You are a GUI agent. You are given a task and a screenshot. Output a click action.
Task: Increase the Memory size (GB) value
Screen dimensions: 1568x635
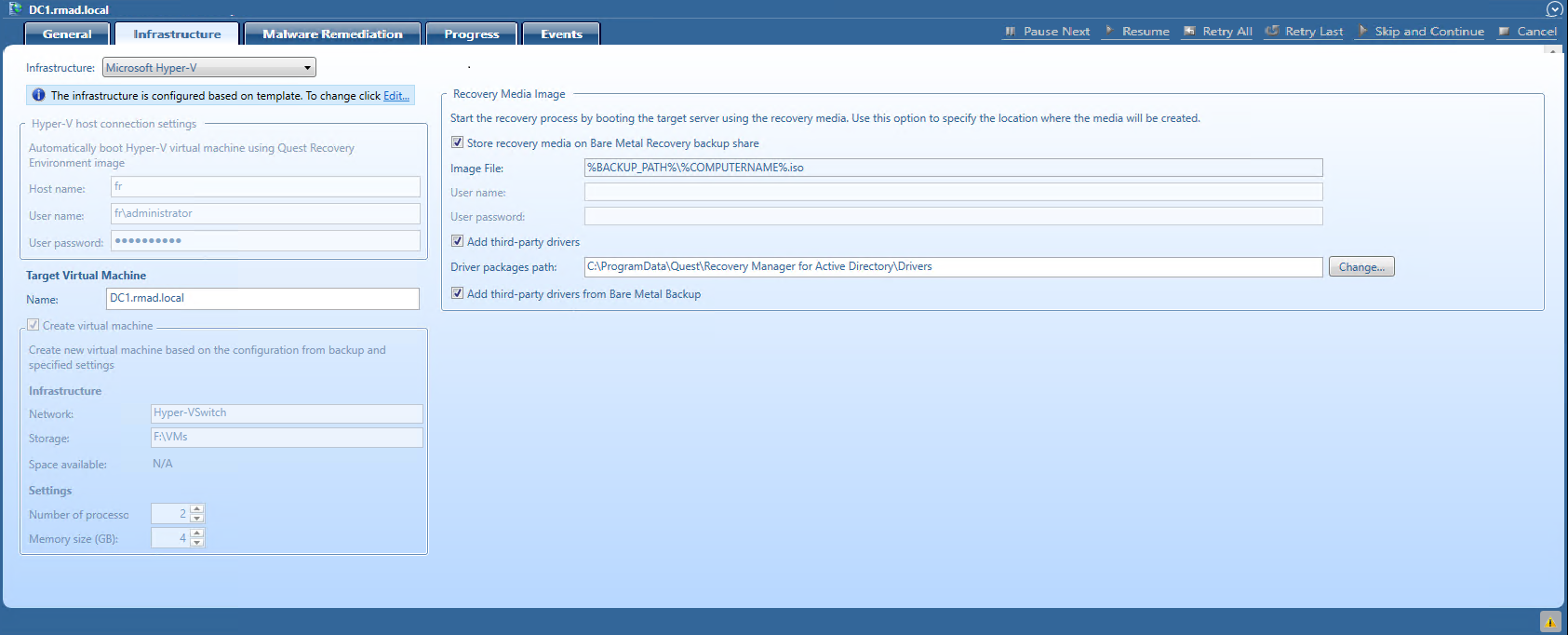click(x=196, y=534)
